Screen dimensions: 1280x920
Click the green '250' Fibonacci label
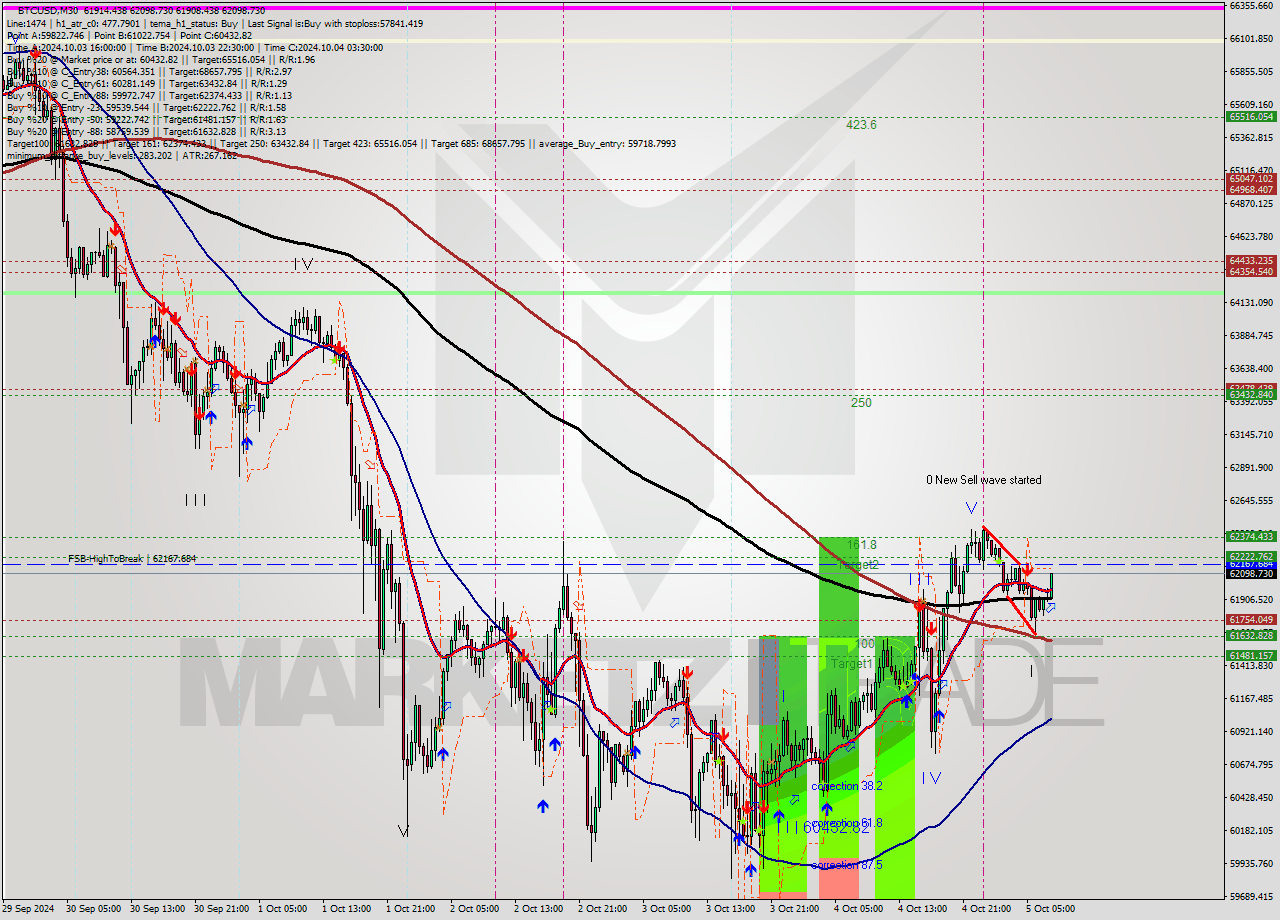861,403
